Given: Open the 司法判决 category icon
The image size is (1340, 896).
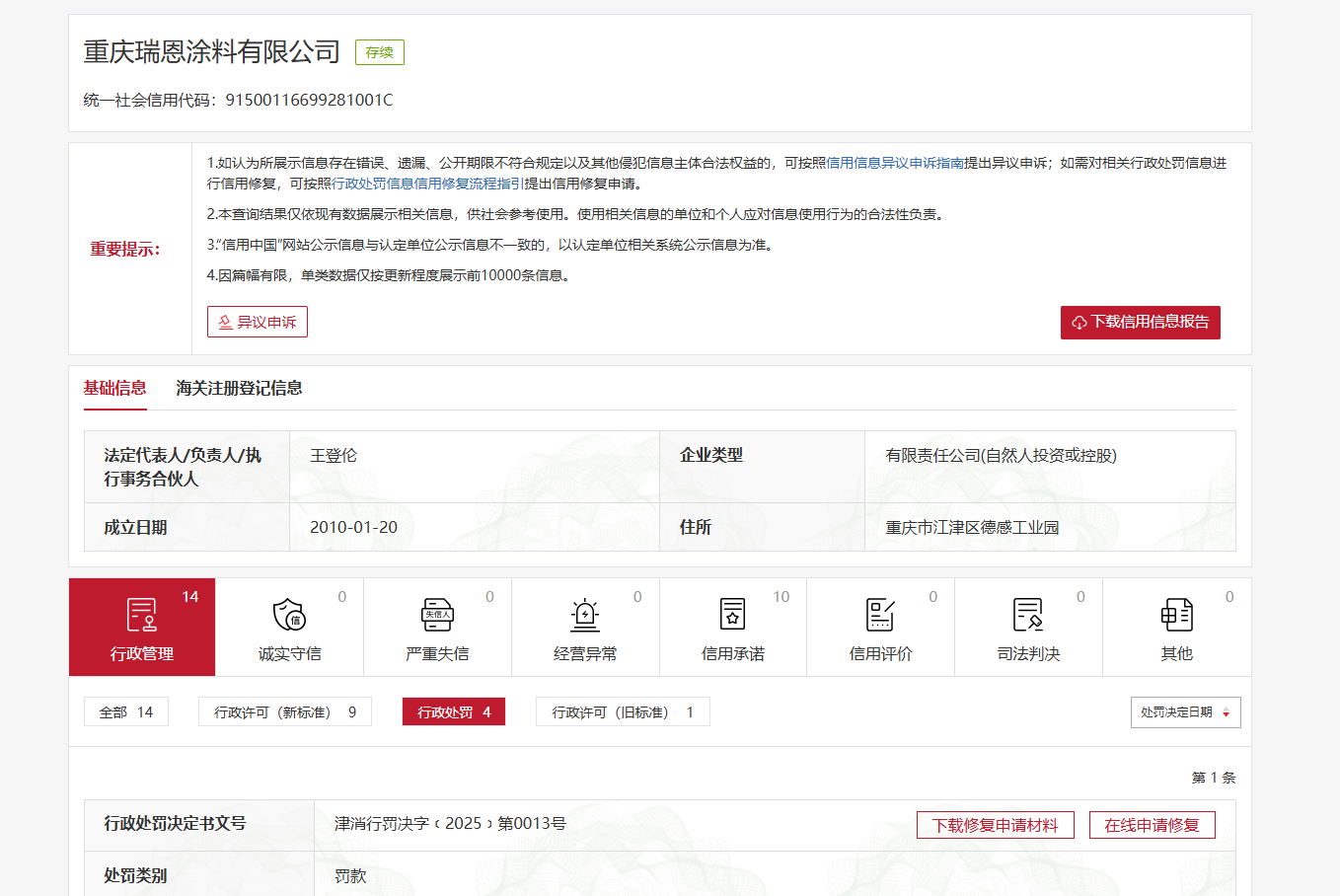Looking at the screenshot, I should [x=1028, y=615].
